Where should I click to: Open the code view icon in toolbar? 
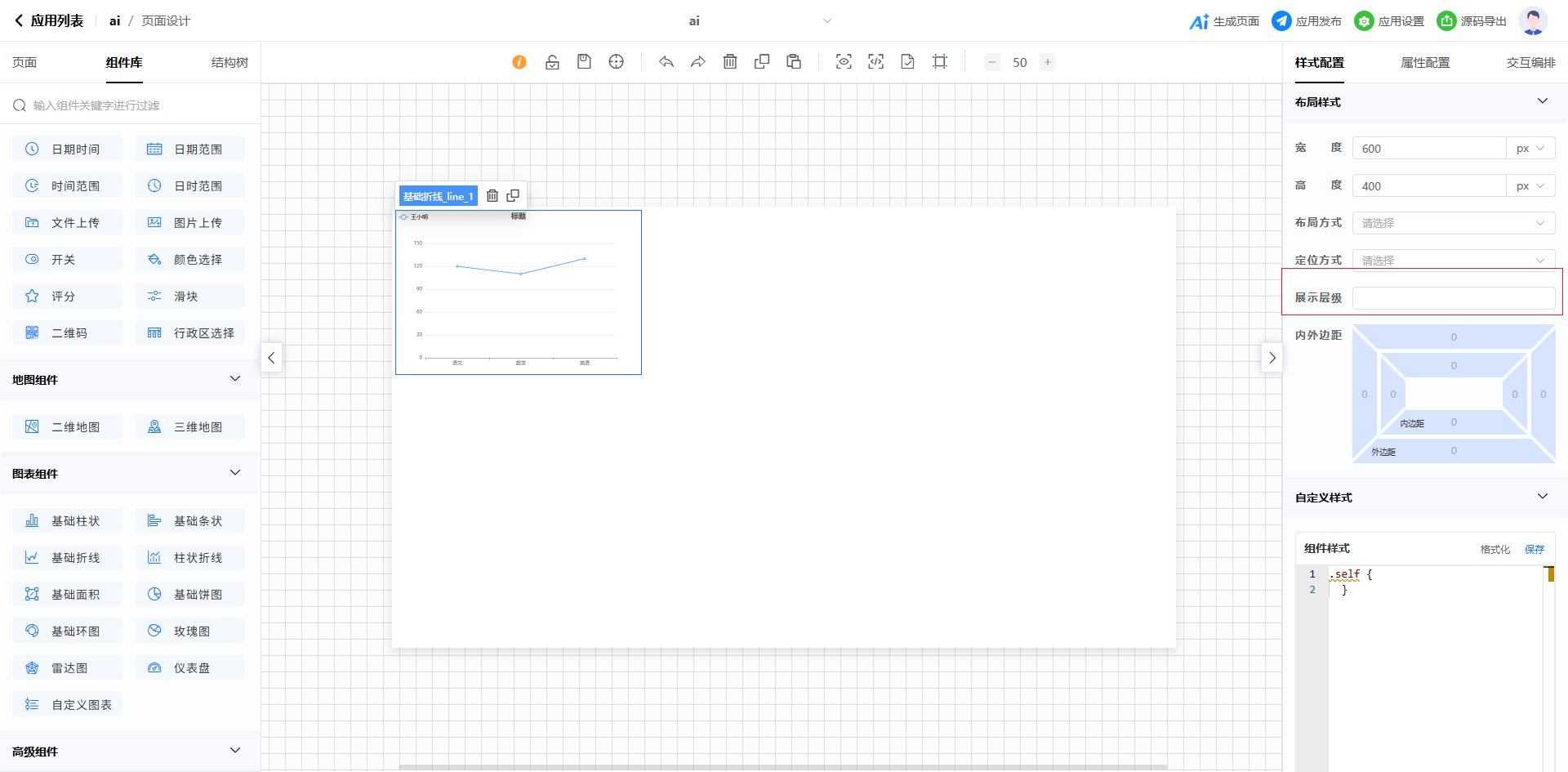click(x=875, y=62)
